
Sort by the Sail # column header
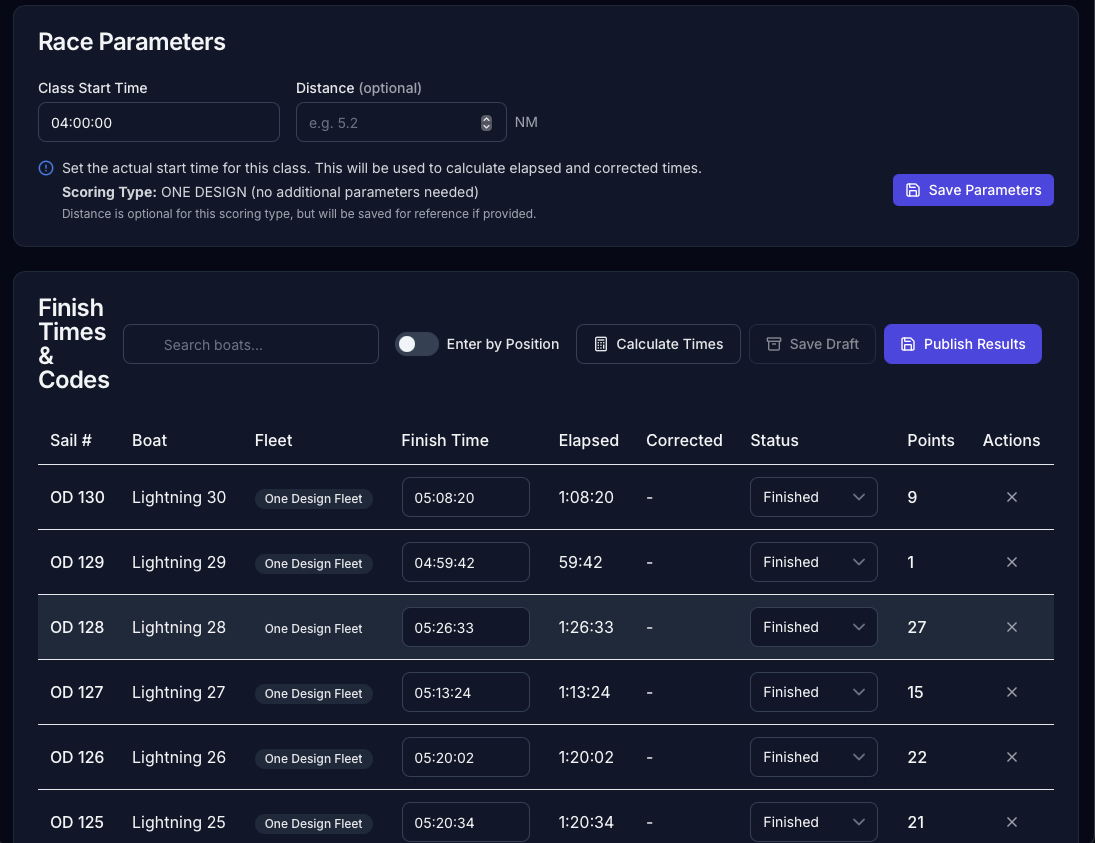(71, 440)
